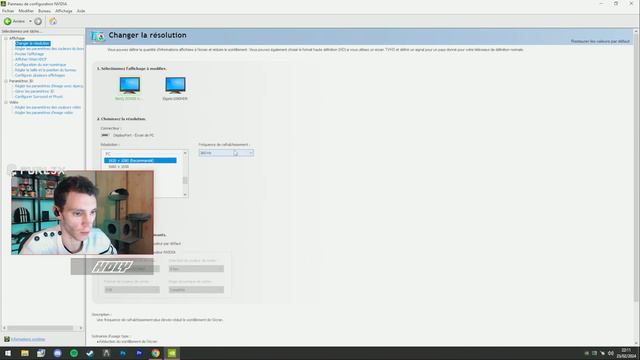640x360 pixels.
Task: Click the task pane horizontal scrollbar
Action: pos(40,328)
